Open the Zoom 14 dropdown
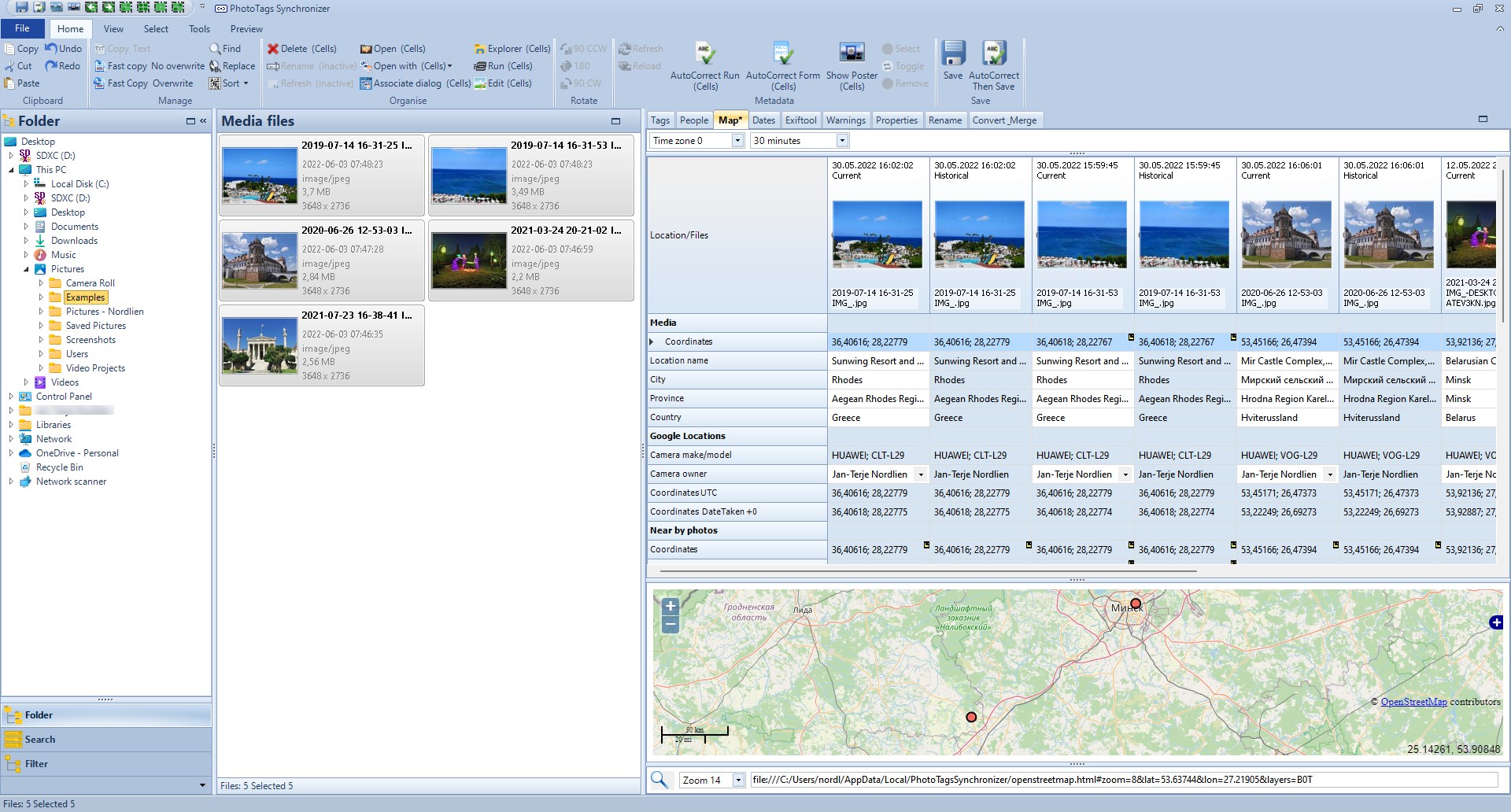The width and height of the screenshot is (1511, 812). coord(738,781)
